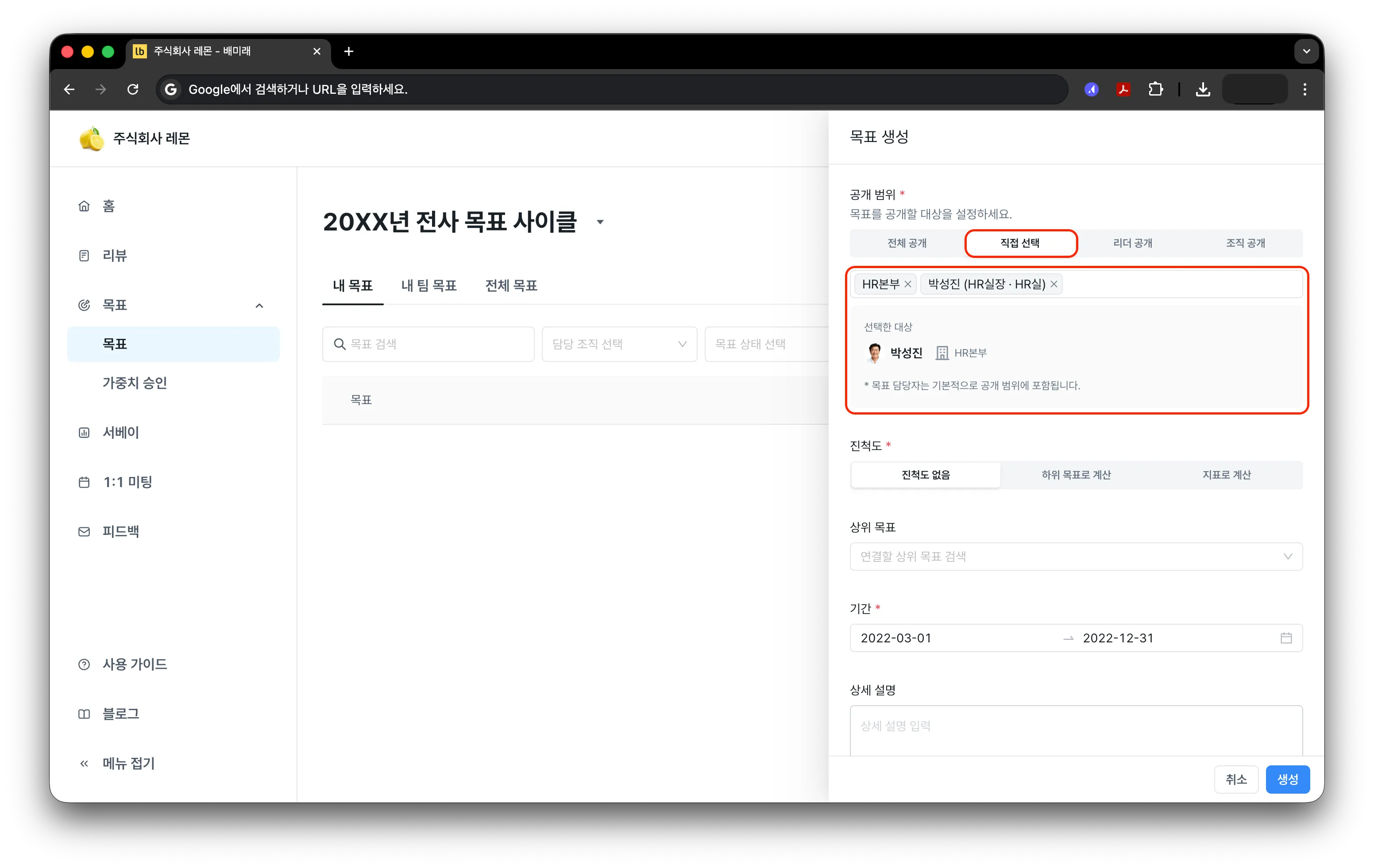Open the 피드백 mail icon

click(84, 531)
